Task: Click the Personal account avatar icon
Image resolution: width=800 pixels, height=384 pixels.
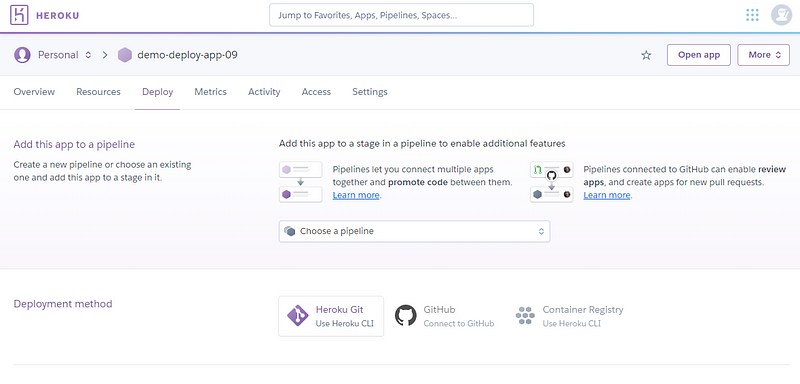Action: pyautogui.click(x=22, y=55)
